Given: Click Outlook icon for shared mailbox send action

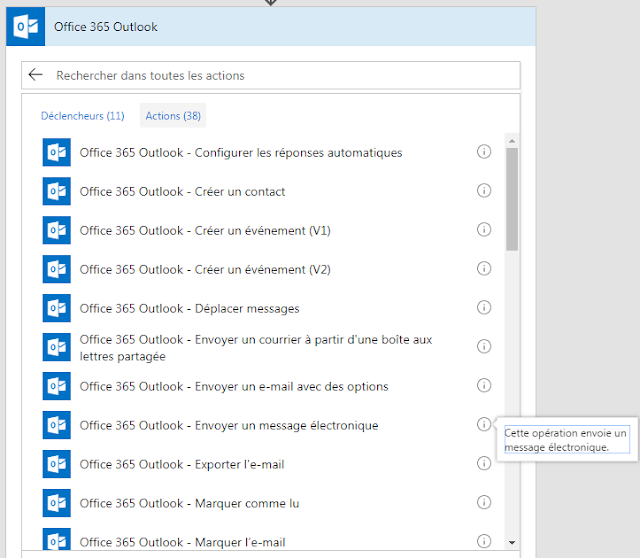Looking at the screenshot, I should pyautogui.click(x=57, y=347).
